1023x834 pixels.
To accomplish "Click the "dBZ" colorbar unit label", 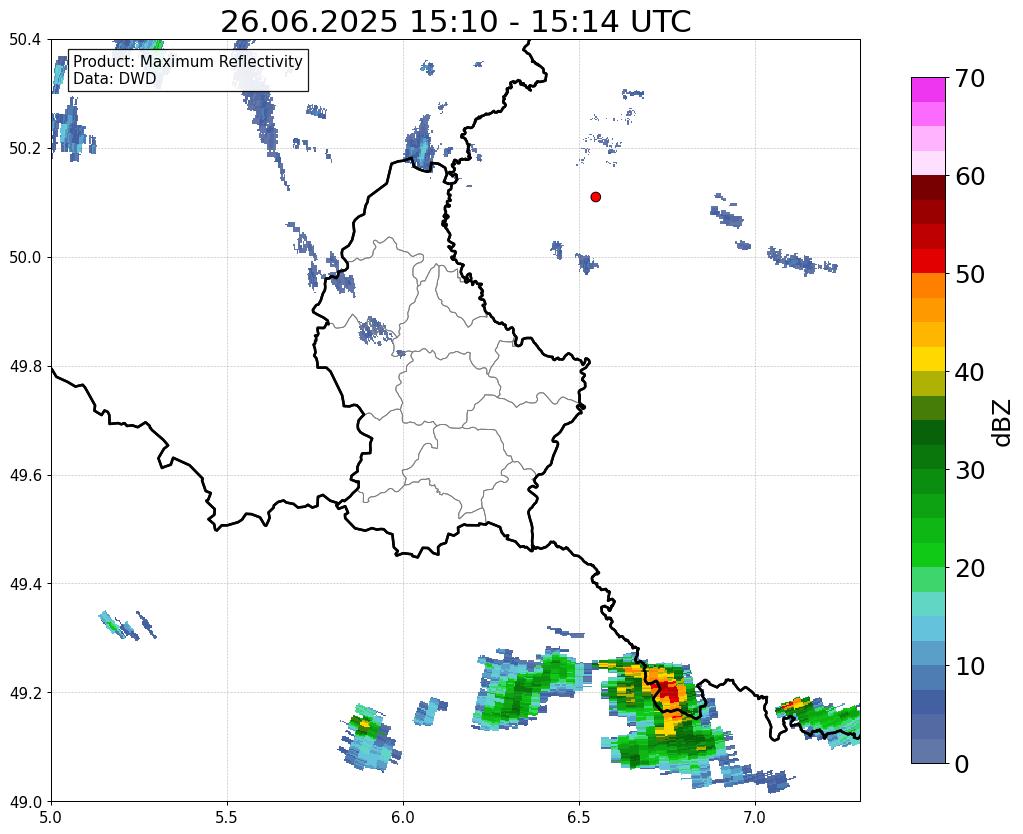I will (x=1003, y=423).
